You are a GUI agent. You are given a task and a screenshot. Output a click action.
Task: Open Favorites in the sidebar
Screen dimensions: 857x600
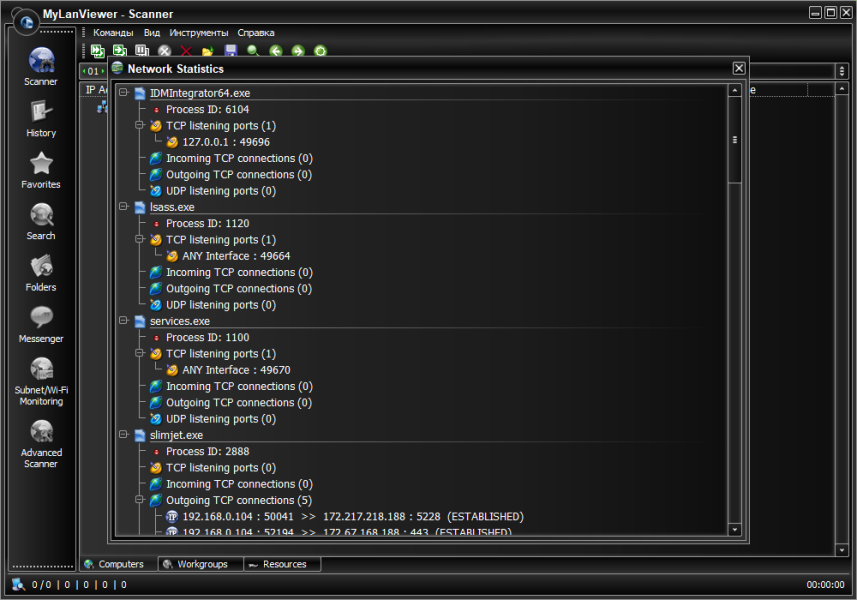41,170
